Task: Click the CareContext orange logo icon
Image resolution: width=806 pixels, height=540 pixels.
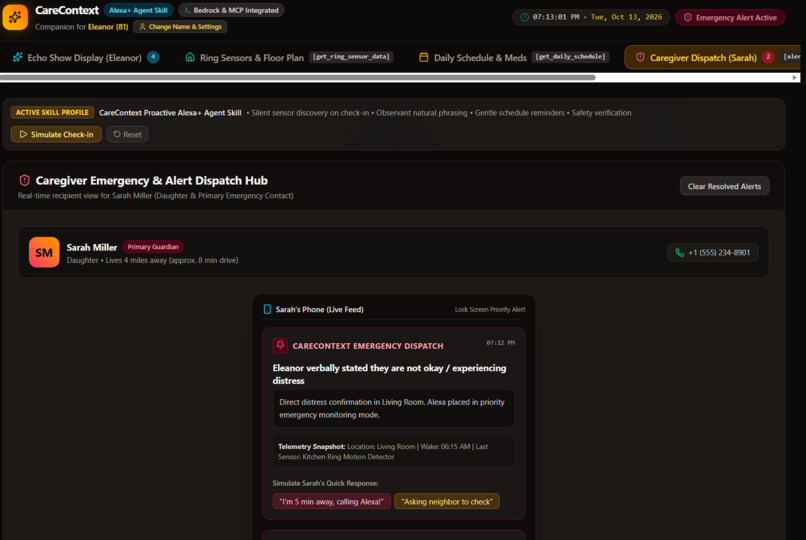Action: [x=15, y=17]
